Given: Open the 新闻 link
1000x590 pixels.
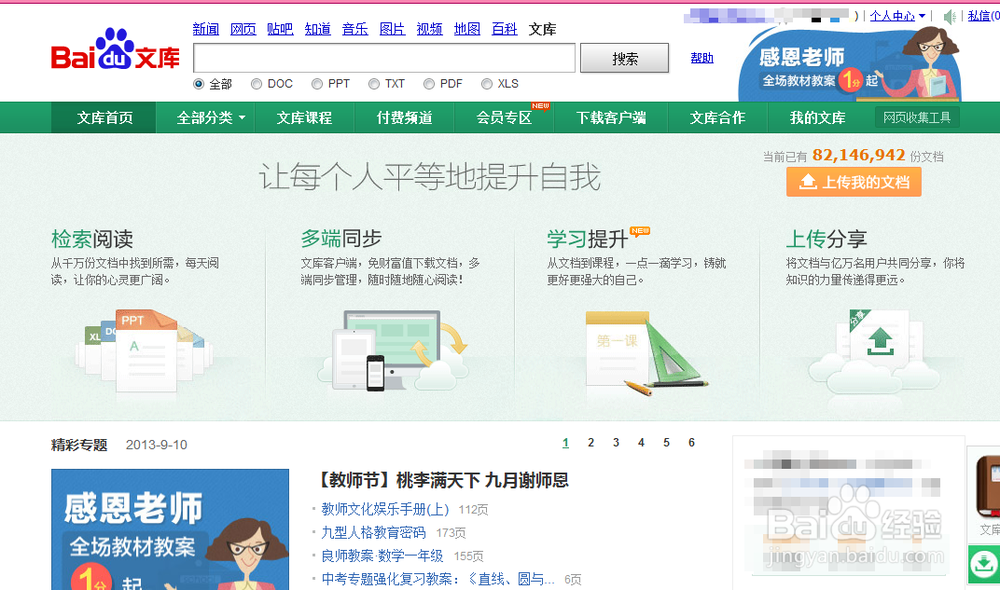Looking at the screenshot, I should coord(206,29).
